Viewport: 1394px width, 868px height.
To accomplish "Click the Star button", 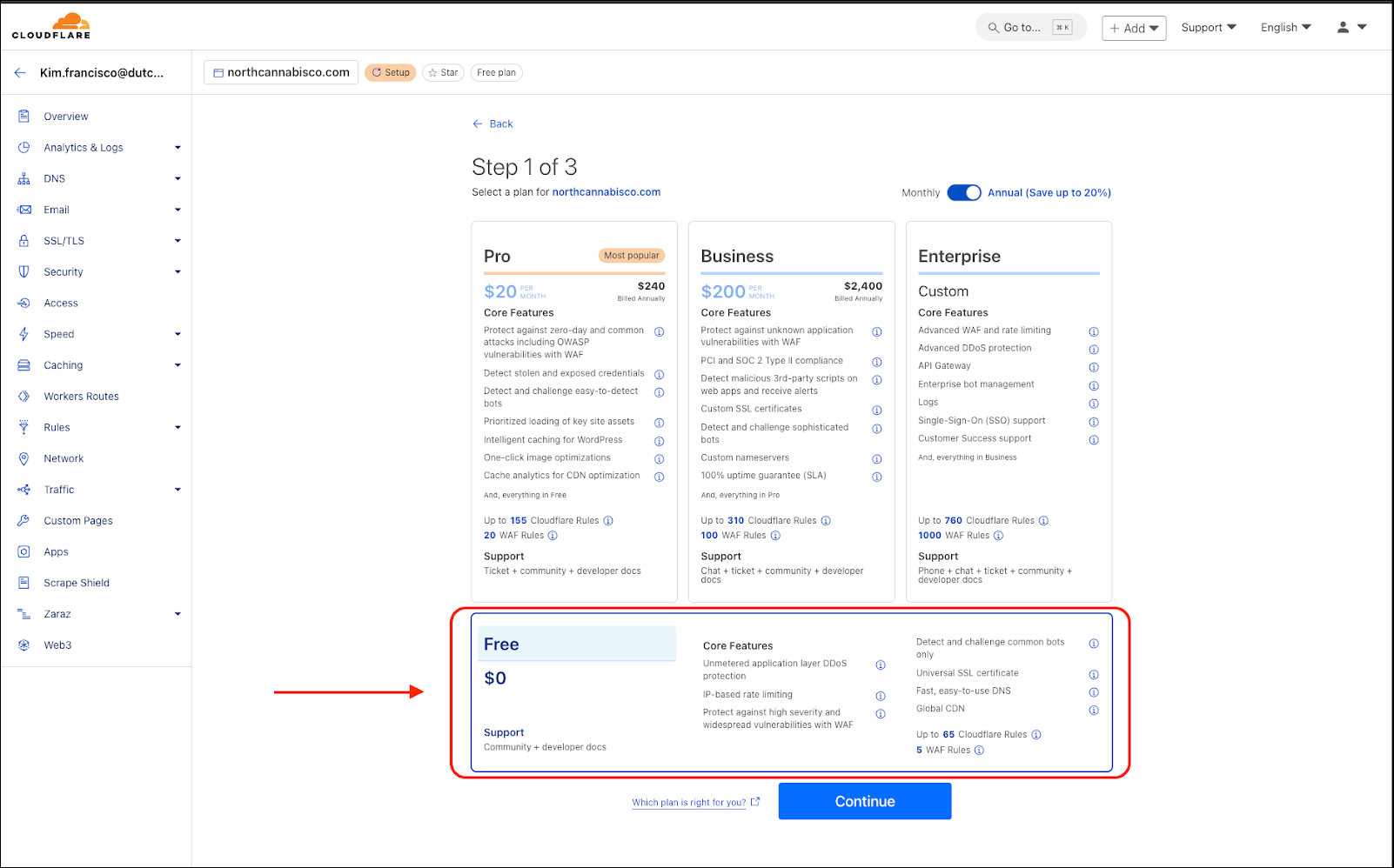I will tap(443, 73).
